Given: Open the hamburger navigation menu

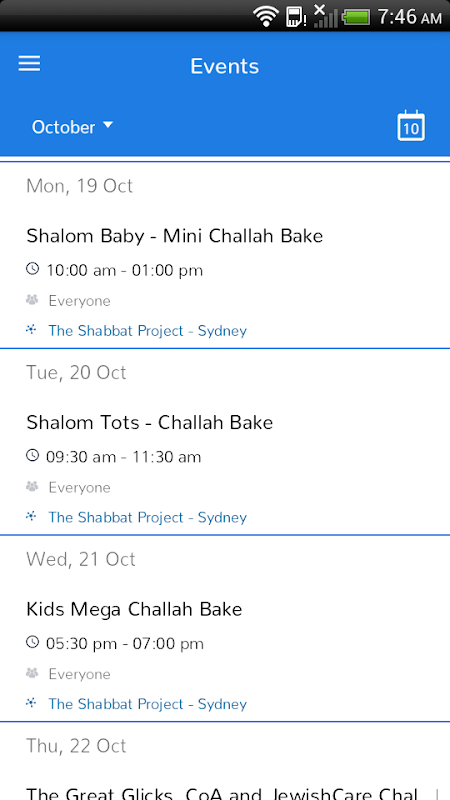Looking at the screenshot, I should point(30,64).
